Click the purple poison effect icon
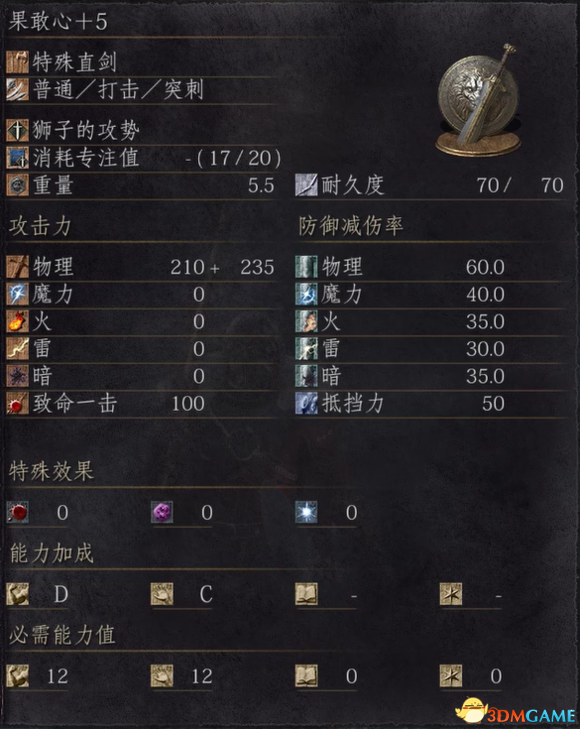Screen dimensions: 580x729 (162, 512)
